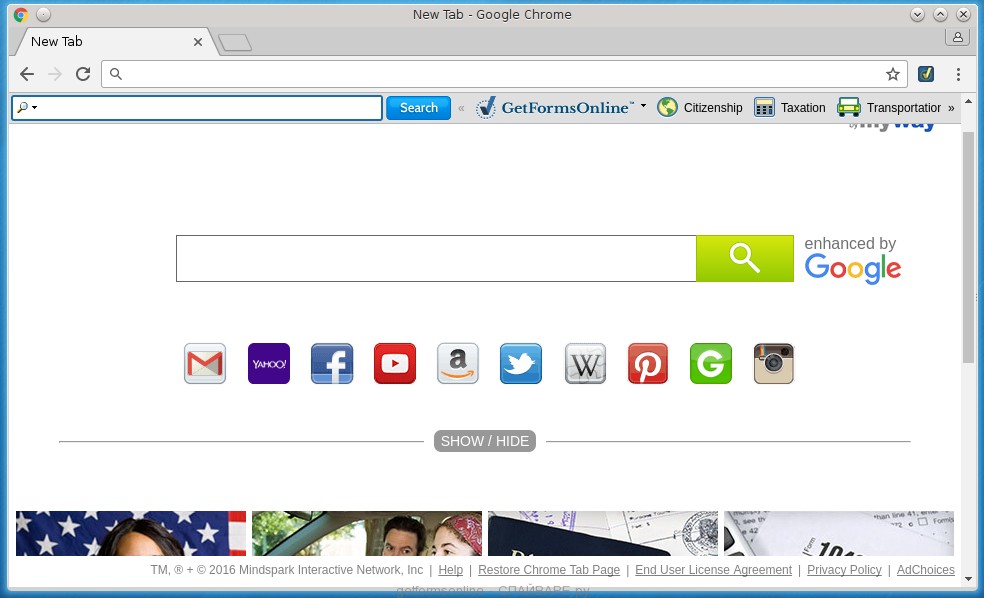Viewport: 984px width, 598px height.
Task: Open the Wikipedia shortcut icon
Action: coord(584,363)
